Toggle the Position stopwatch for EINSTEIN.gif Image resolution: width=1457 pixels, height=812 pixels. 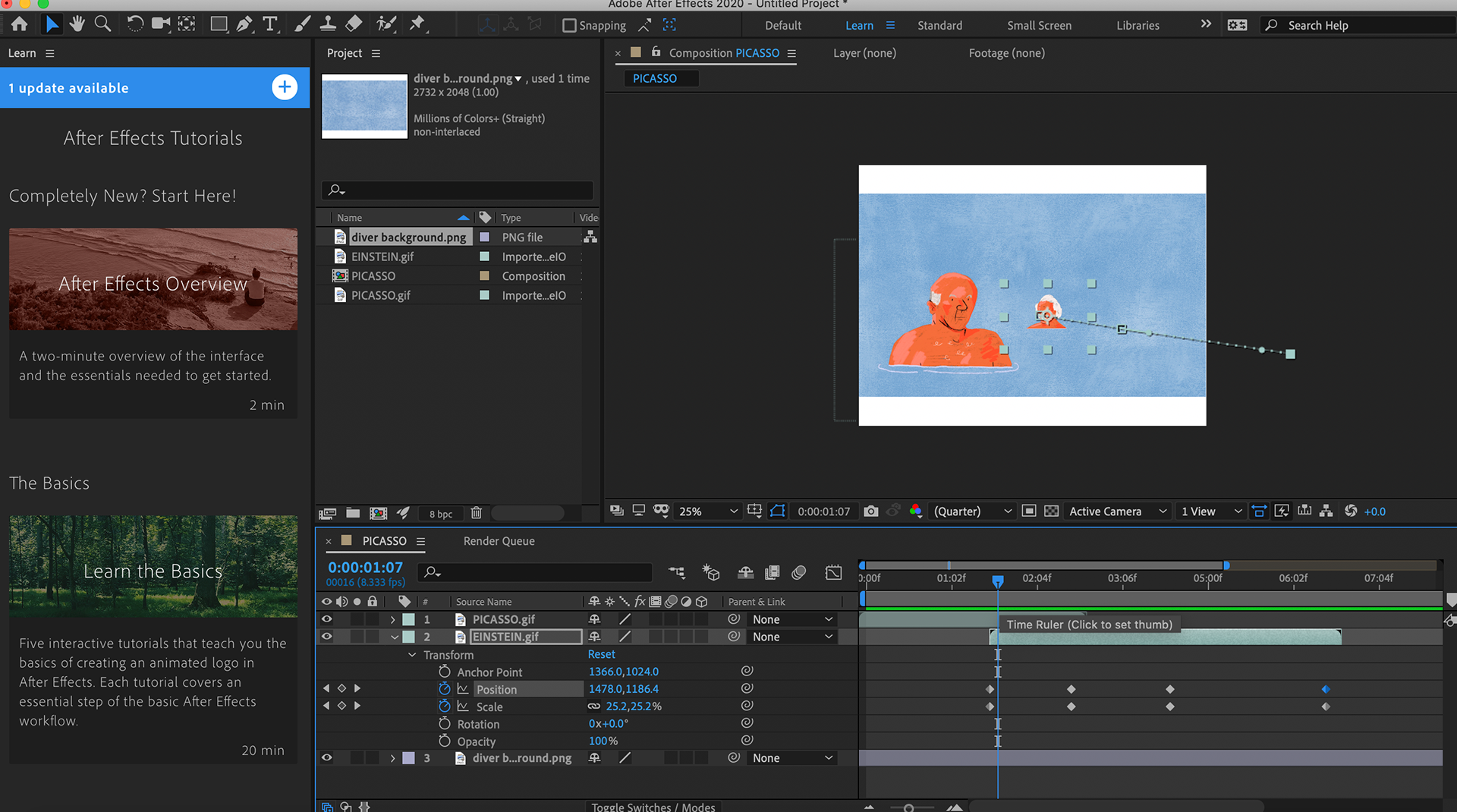pos(445,688)
